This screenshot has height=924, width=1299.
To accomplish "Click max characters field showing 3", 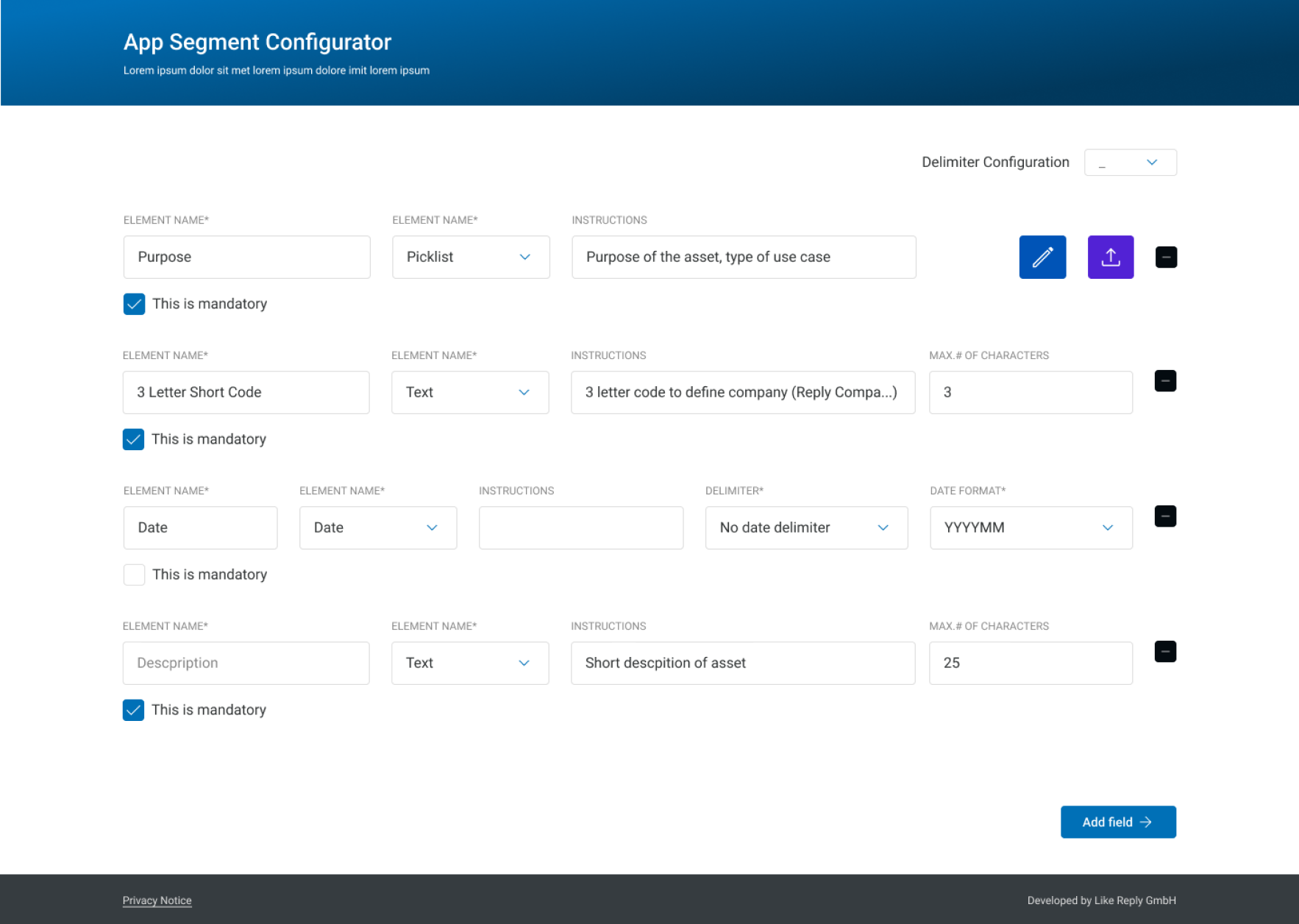I will tap(1031, 392).
